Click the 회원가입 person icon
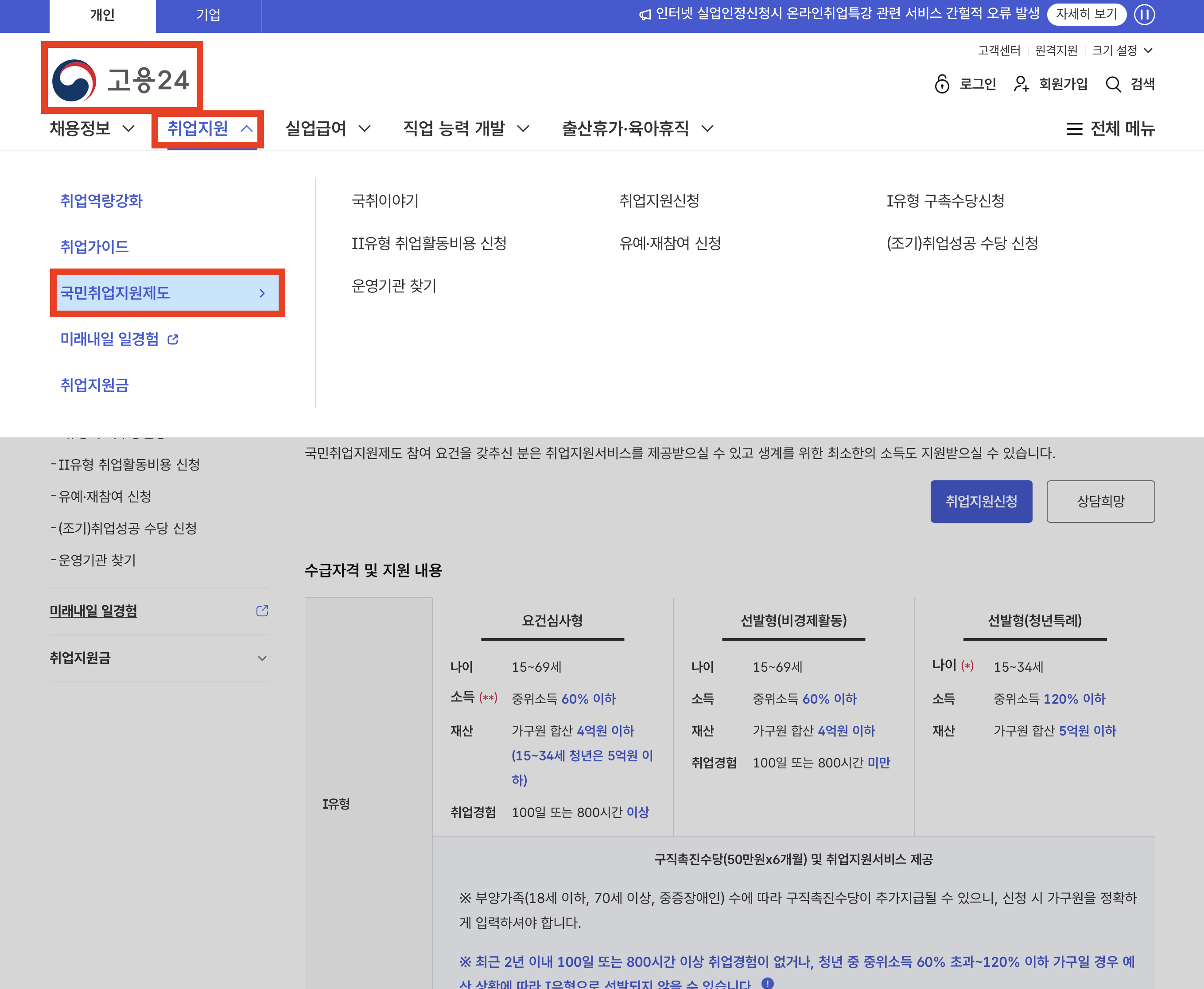The image size is (1204, 989). pos(1021,84)
